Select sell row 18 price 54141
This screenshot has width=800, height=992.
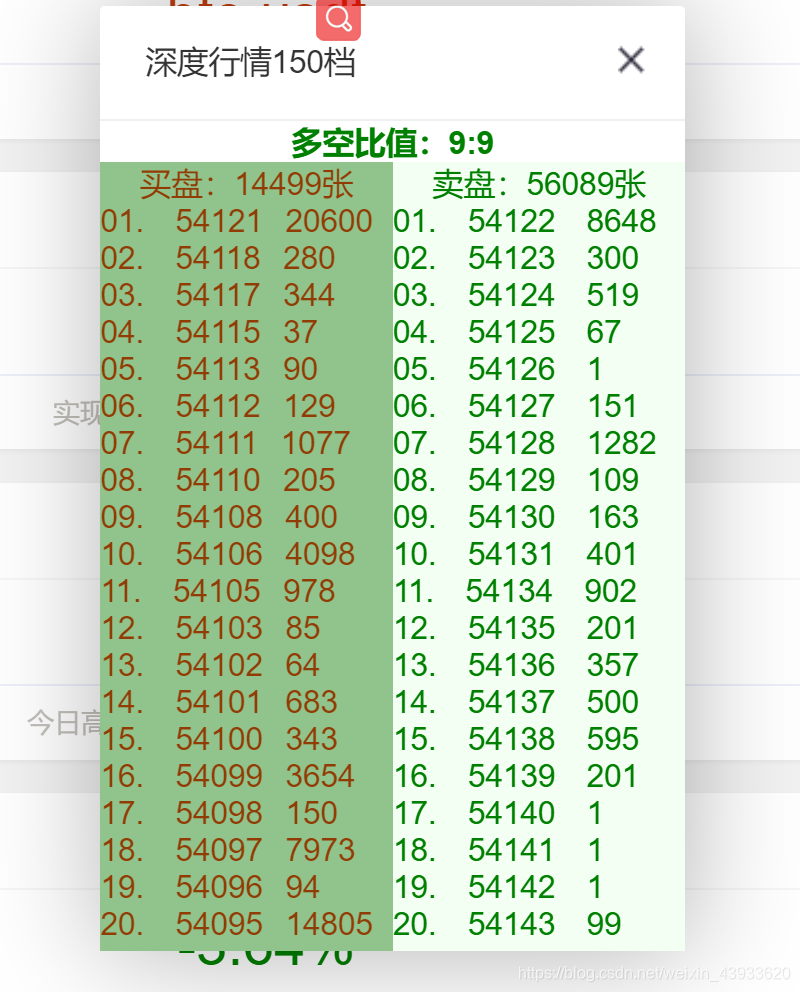click(x=511, y=850)
